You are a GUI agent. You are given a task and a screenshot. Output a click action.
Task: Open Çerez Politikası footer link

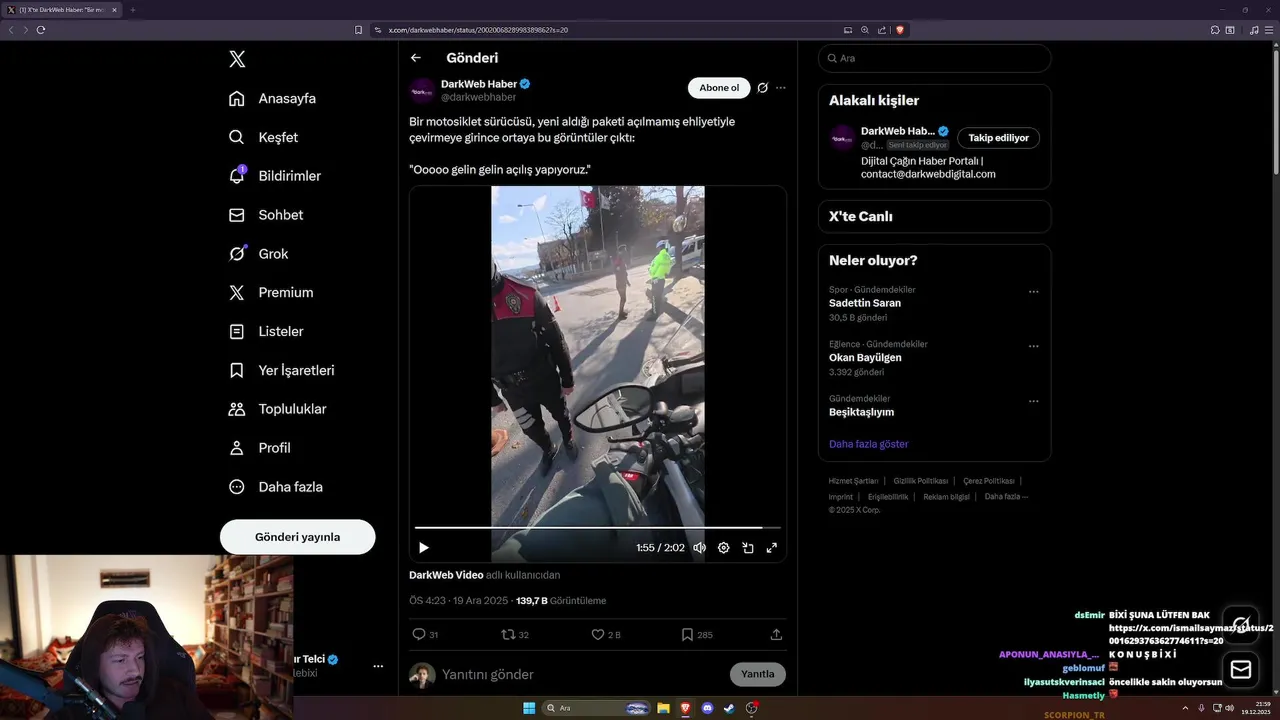click(x=989, y=481)
